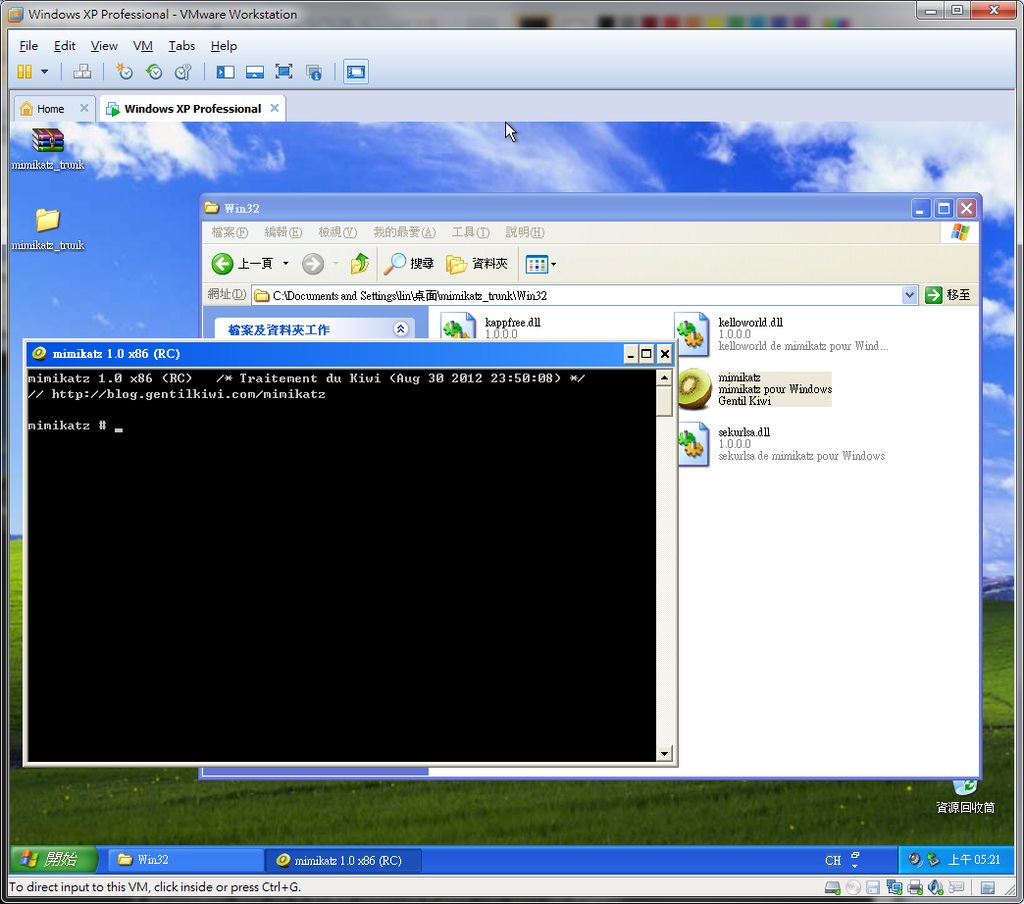Open the 說明(H) help menu
The image size is (1024, 904).
coord(524,232)
